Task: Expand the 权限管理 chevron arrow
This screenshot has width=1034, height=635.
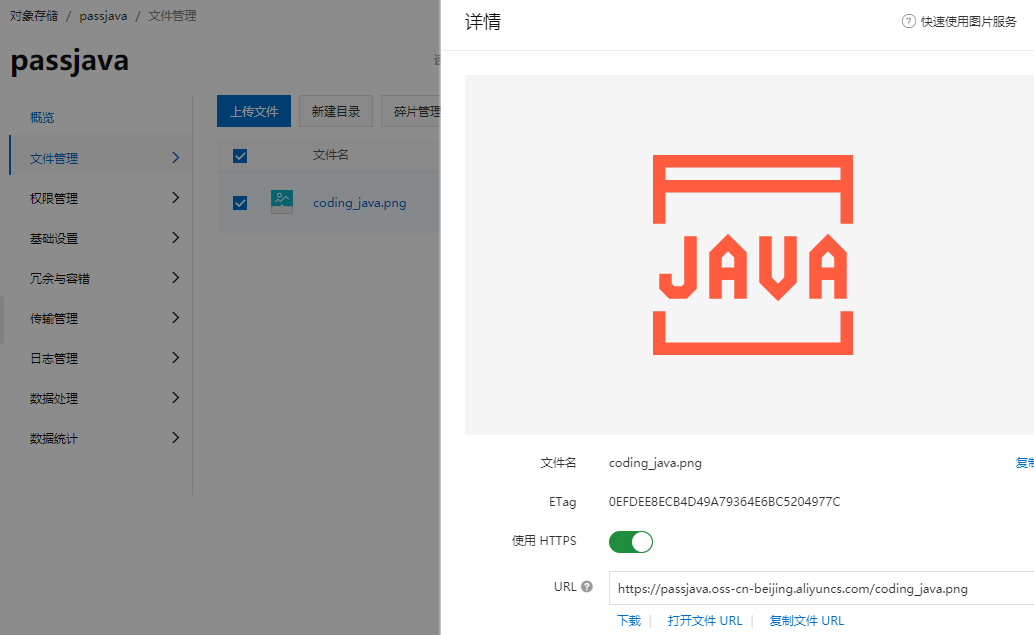Action: (175, 198)
